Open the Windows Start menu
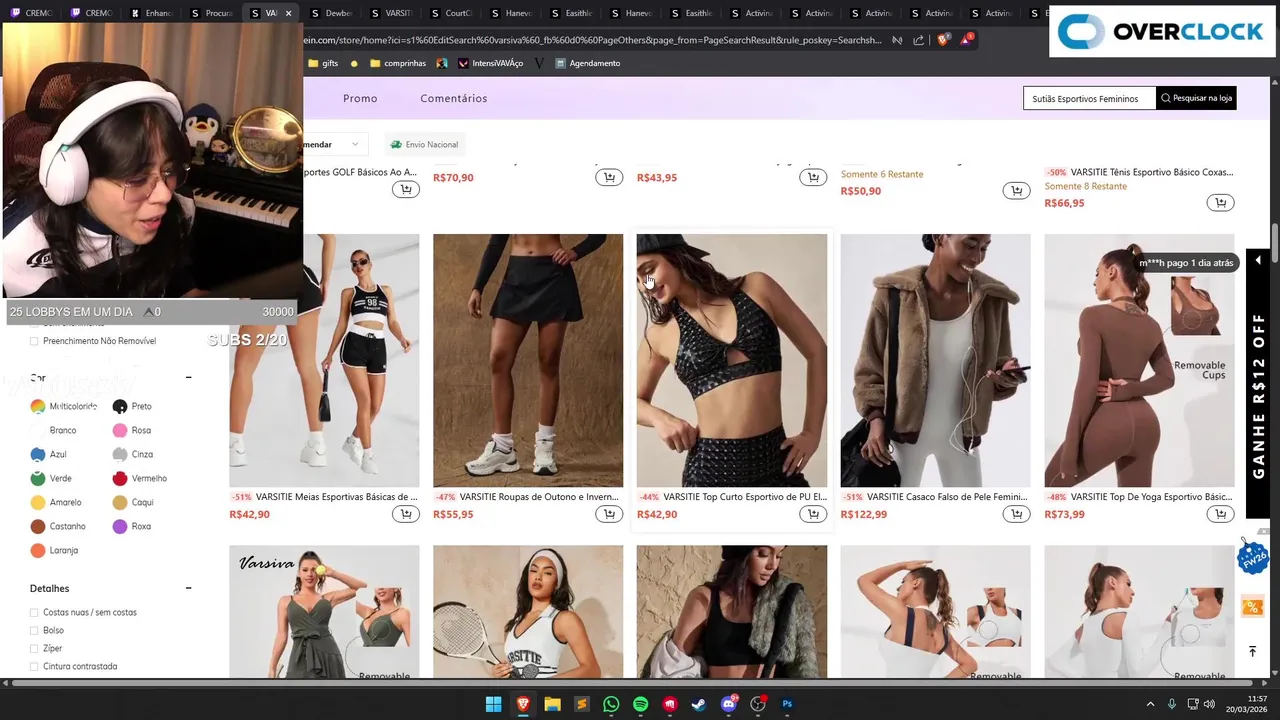 click(493, 704)
